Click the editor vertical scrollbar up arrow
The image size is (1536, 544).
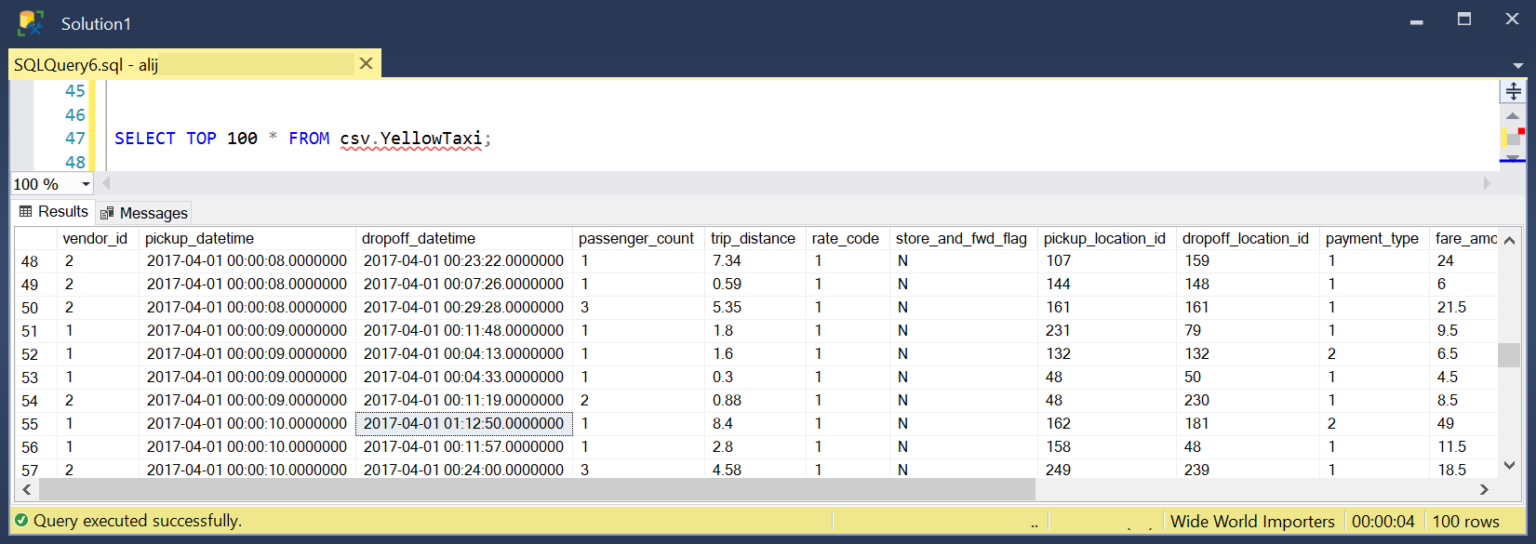1512,116
